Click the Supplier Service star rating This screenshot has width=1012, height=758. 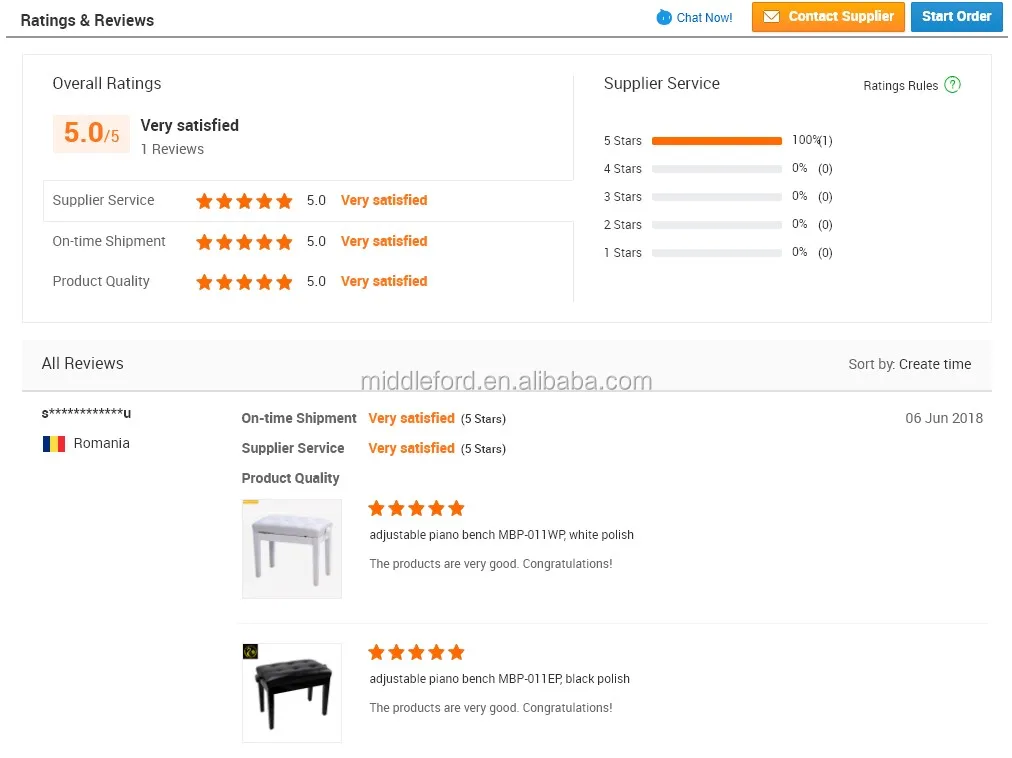pos(244,201)
